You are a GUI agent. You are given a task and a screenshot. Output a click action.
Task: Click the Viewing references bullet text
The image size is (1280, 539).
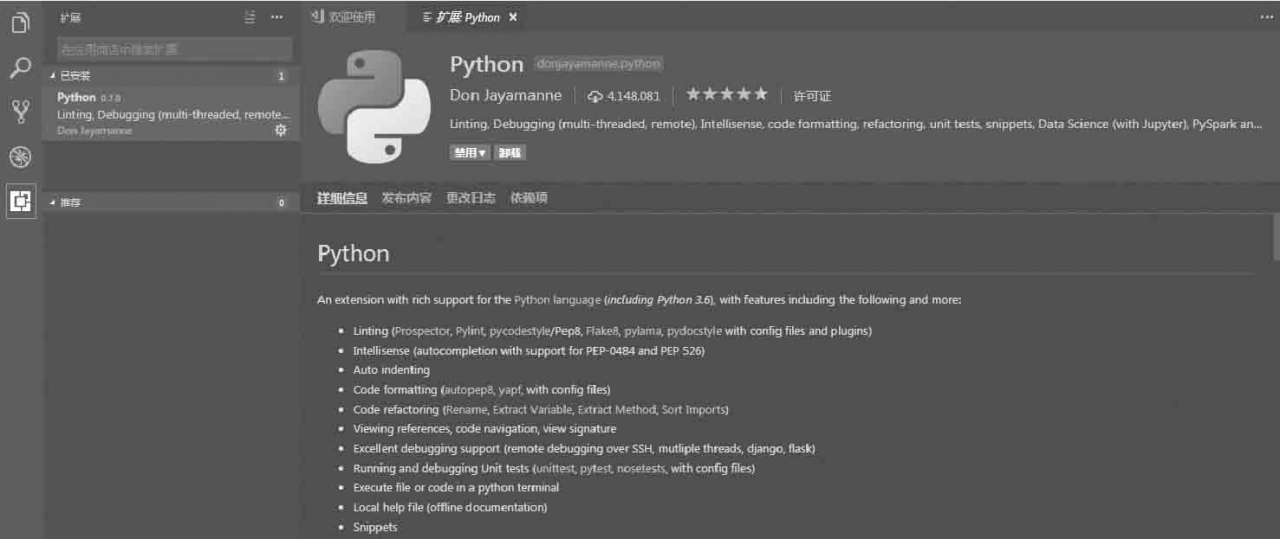485,429
